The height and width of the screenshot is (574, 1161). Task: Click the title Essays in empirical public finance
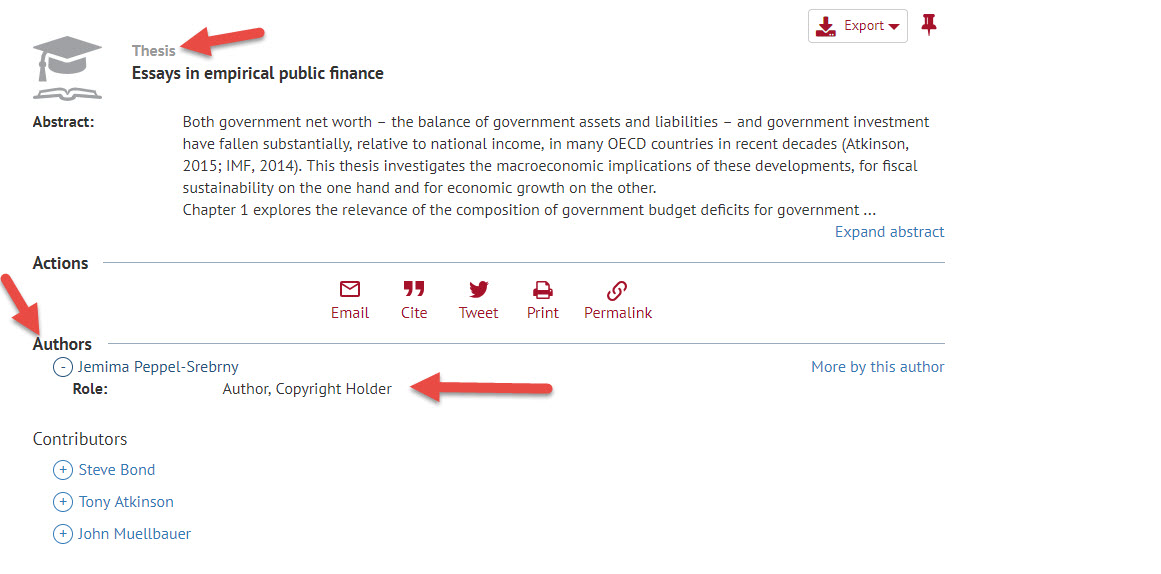pos(258,73)
